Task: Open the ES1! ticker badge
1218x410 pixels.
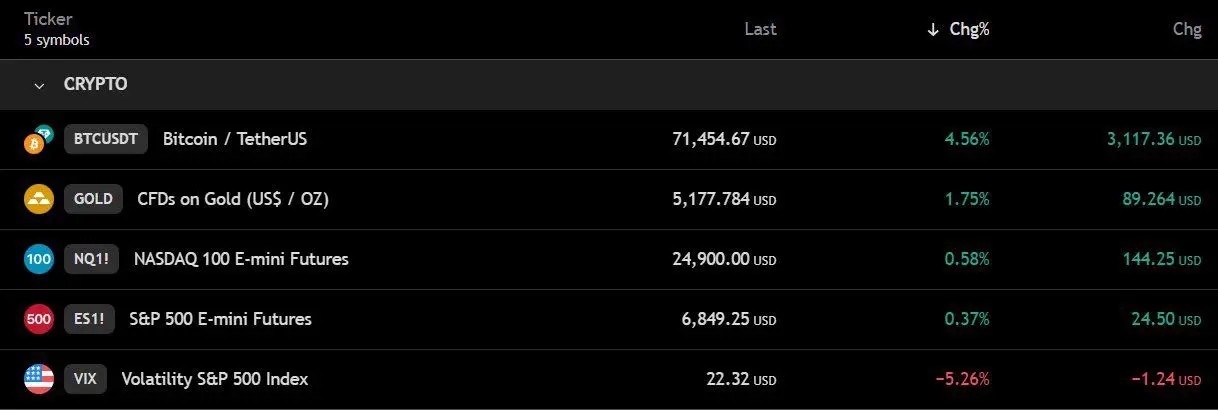Action: (x=89, y=319)
